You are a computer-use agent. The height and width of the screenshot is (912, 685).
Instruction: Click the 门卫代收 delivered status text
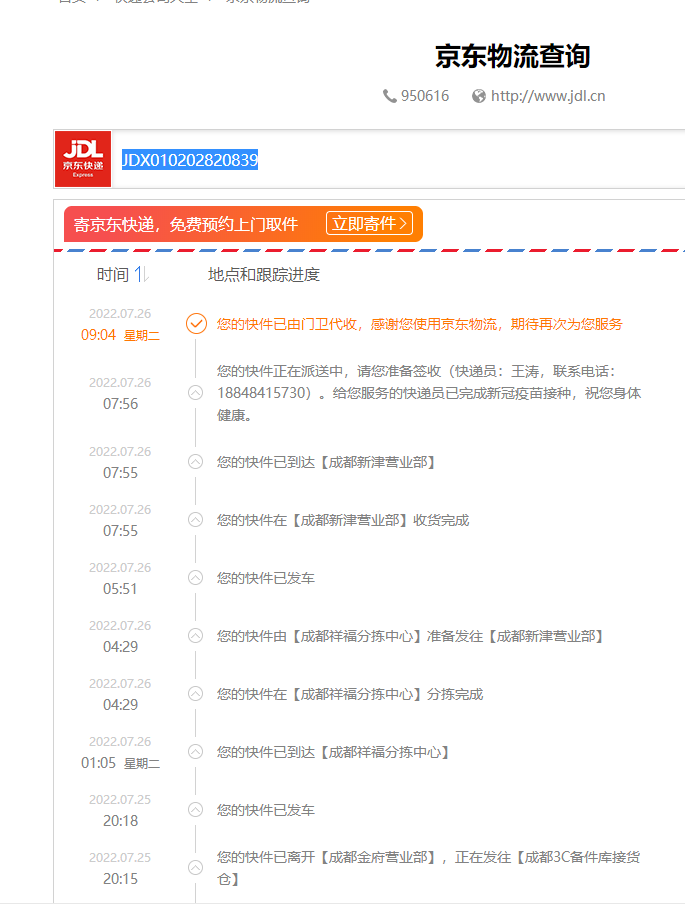419,324
